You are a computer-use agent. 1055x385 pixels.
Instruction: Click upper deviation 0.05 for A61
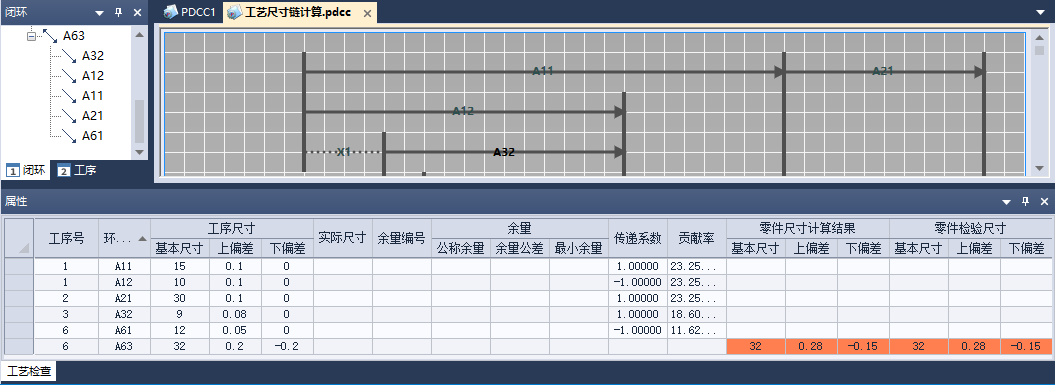(235, 330)
